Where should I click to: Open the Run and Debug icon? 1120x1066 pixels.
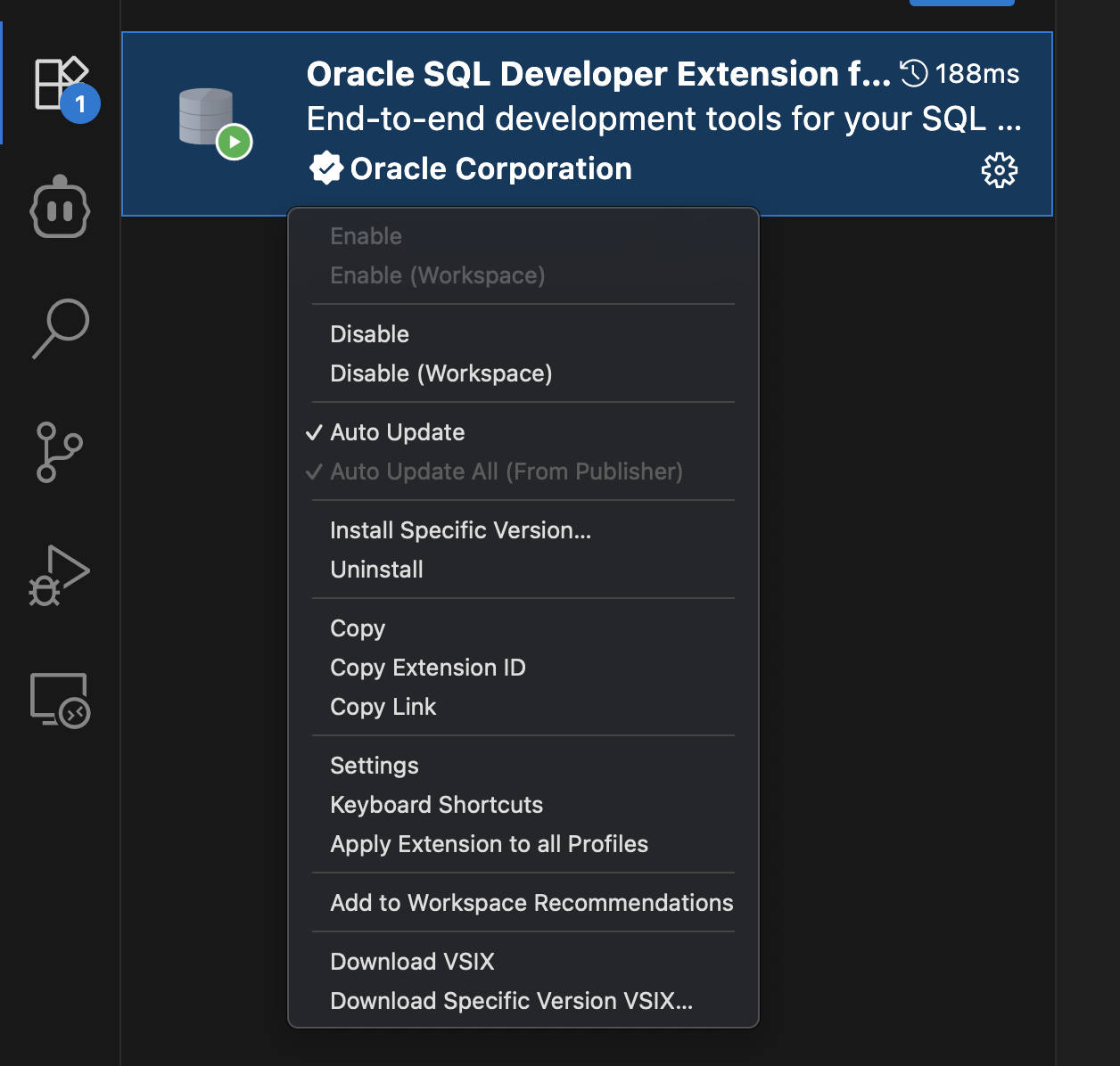60,576
